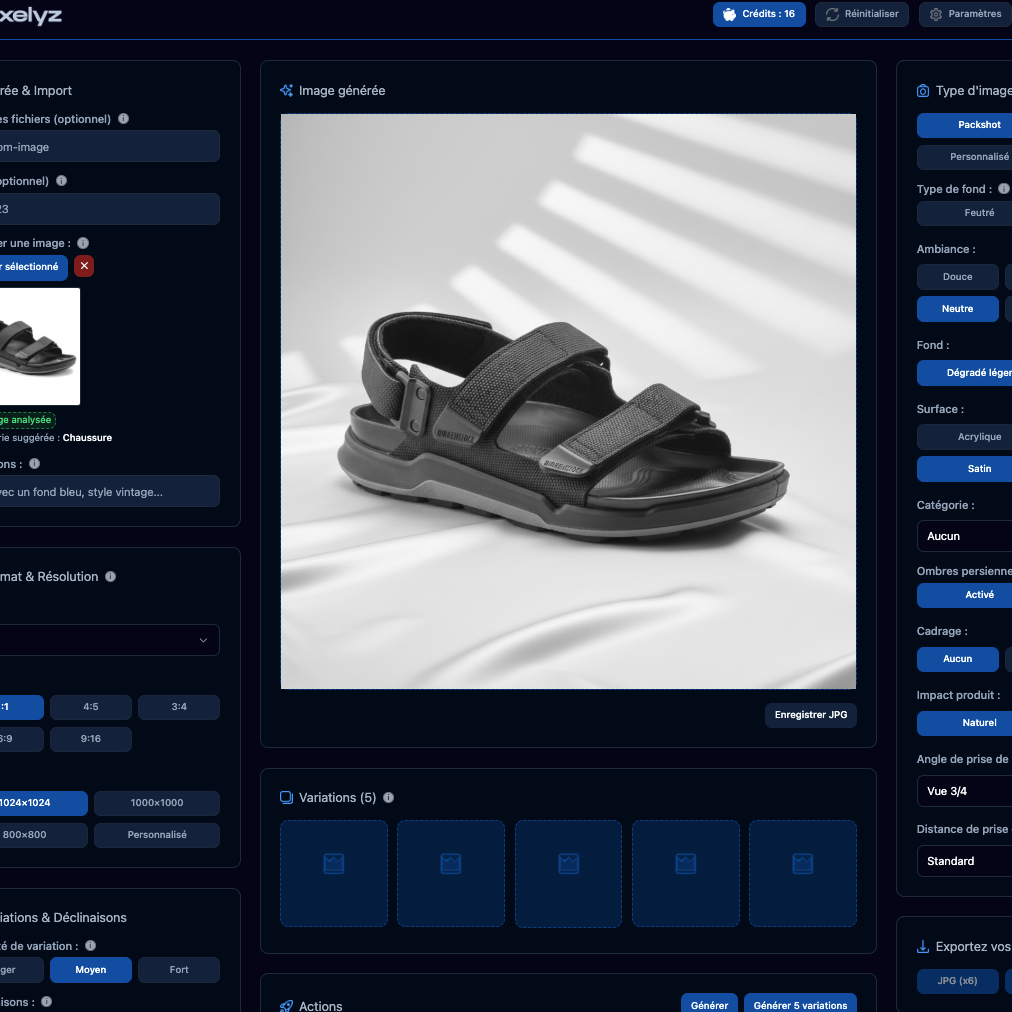Select the Satin surface option
This screenshot has width=1012, height=1012.
[x=965, y=469]
